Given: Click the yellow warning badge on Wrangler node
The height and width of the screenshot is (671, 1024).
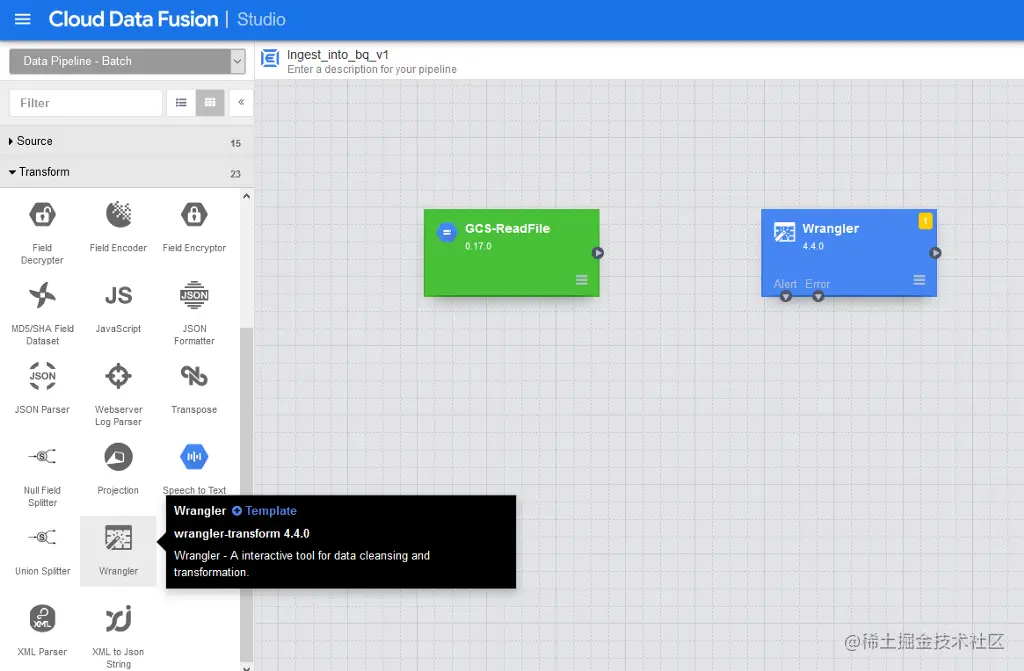Looking at the screenshot, I should [x=925, y=221].
